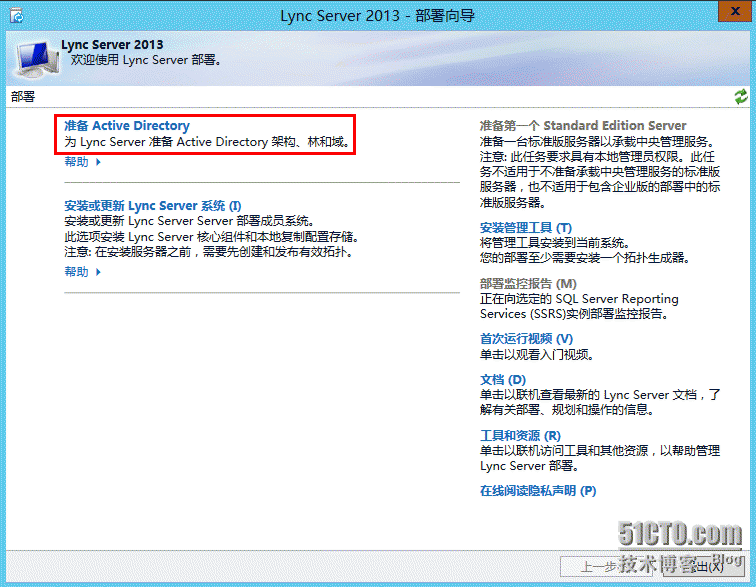
Task: Click the Lync wizard title bar icon
Action: (x=17, y=16)
